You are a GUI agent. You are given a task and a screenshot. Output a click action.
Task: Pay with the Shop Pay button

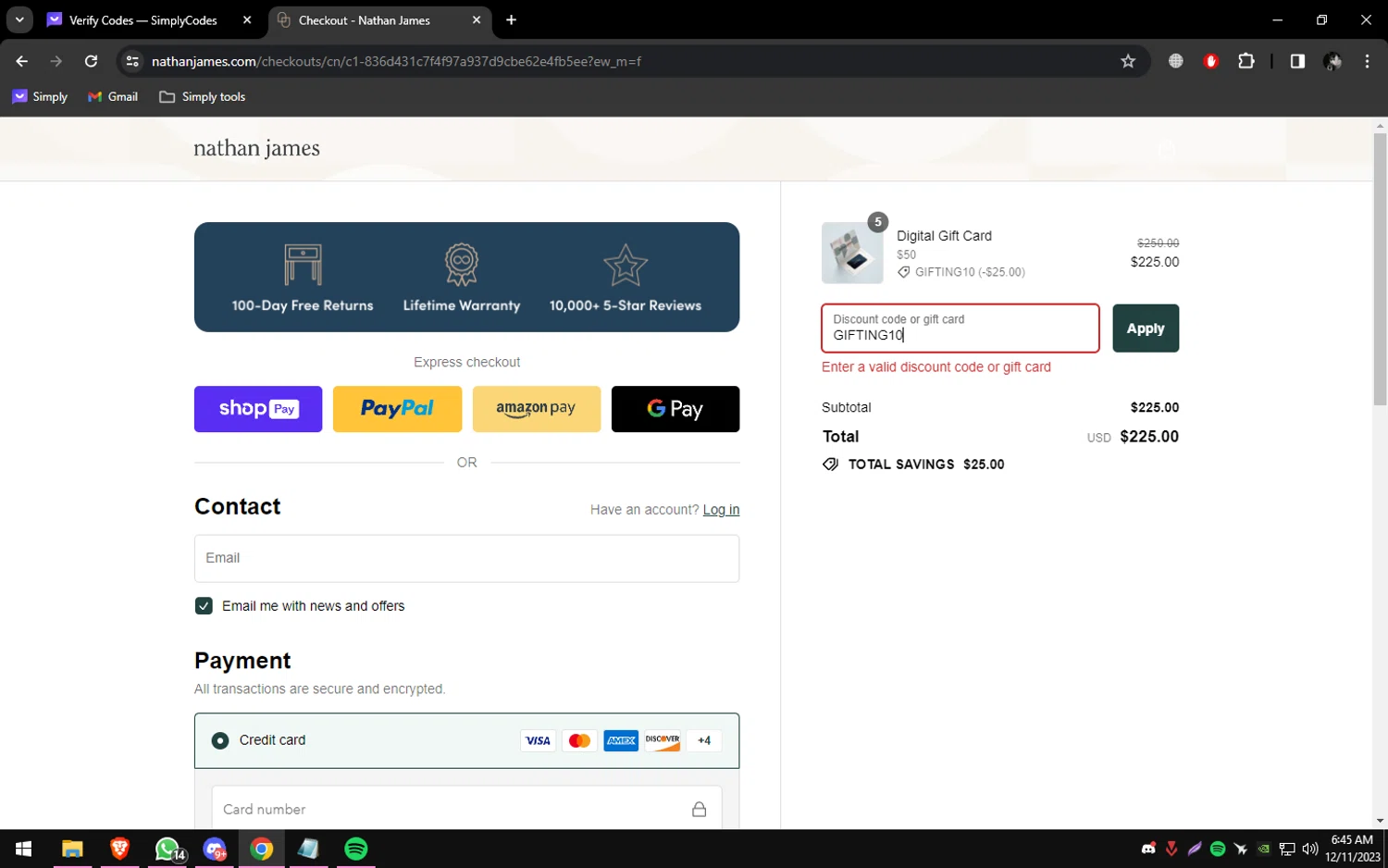(x=258, y=409)
